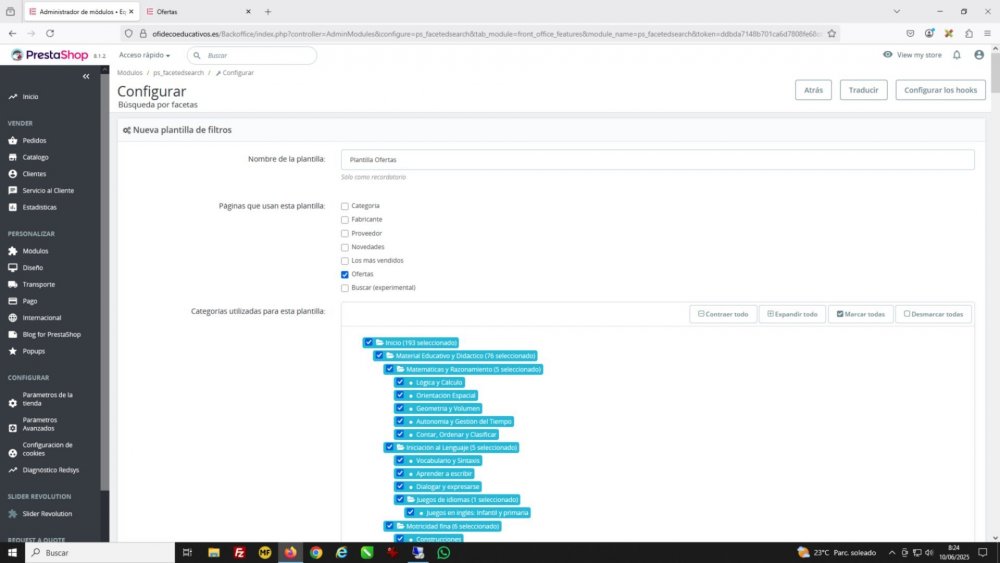
Task: Focus the Buscar search box in header
Action: coord(252,55)
